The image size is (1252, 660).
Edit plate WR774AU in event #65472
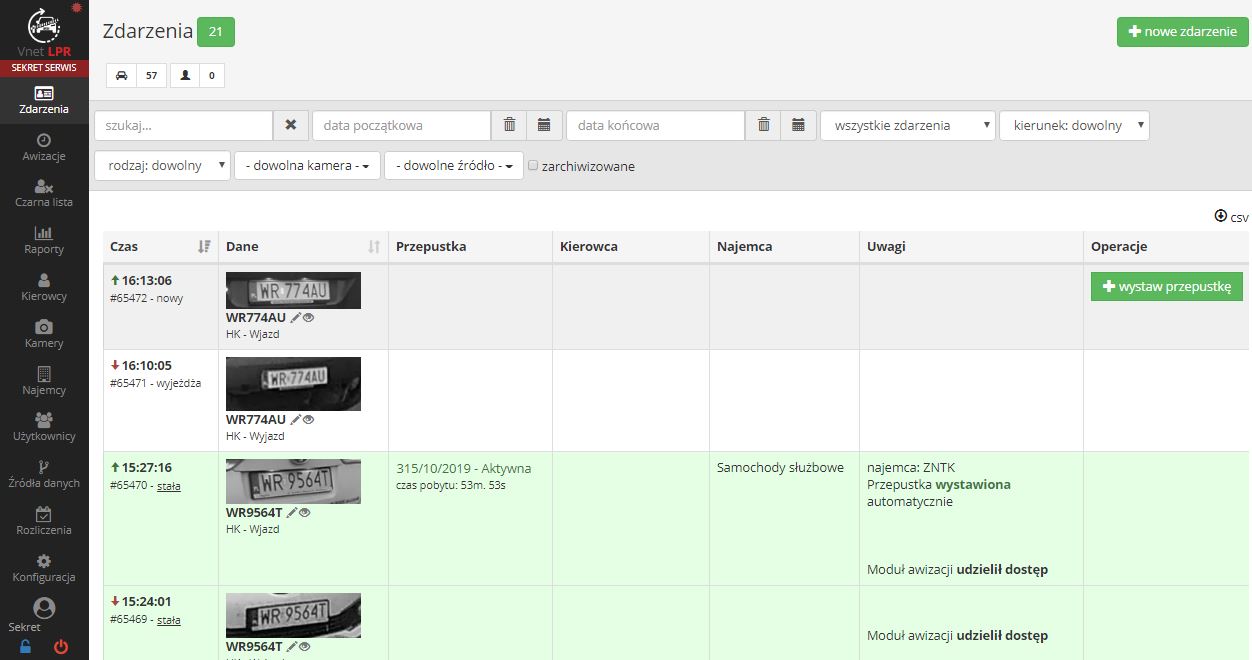295,317
